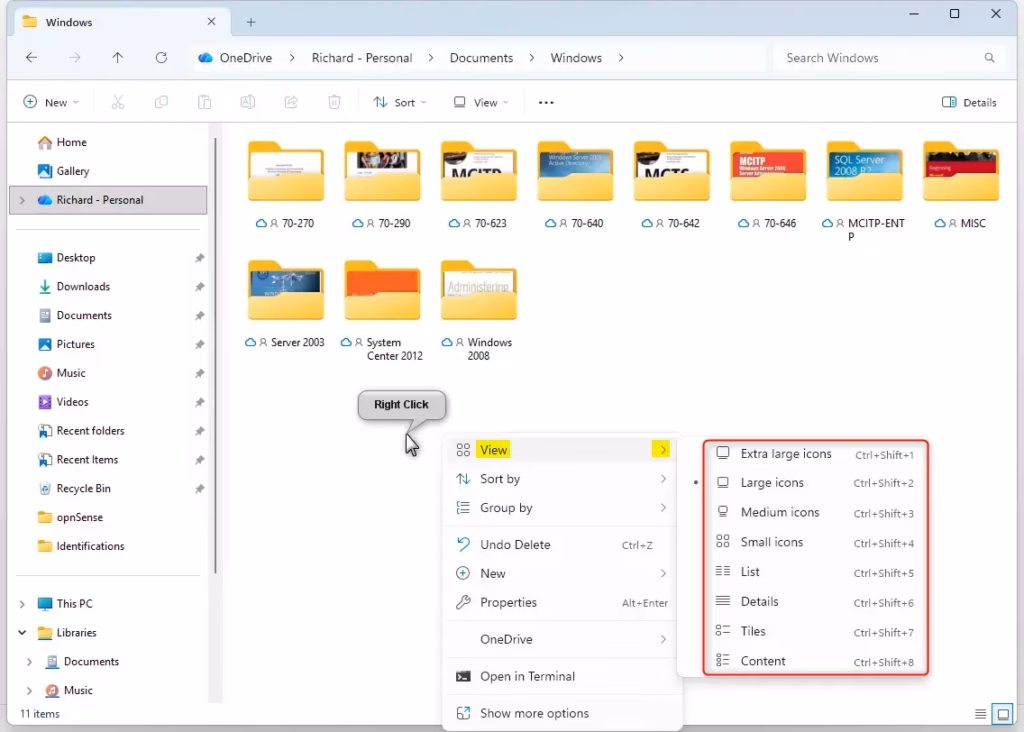
Task: Expand Richard - Personal tree node
Action: [22, 200]
